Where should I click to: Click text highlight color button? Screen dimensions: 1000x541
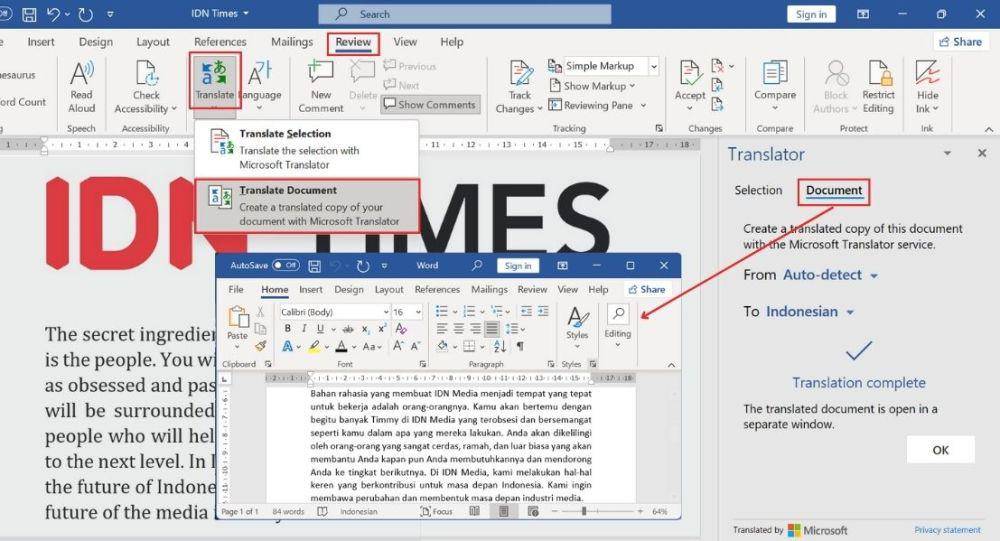coord(314,346)
